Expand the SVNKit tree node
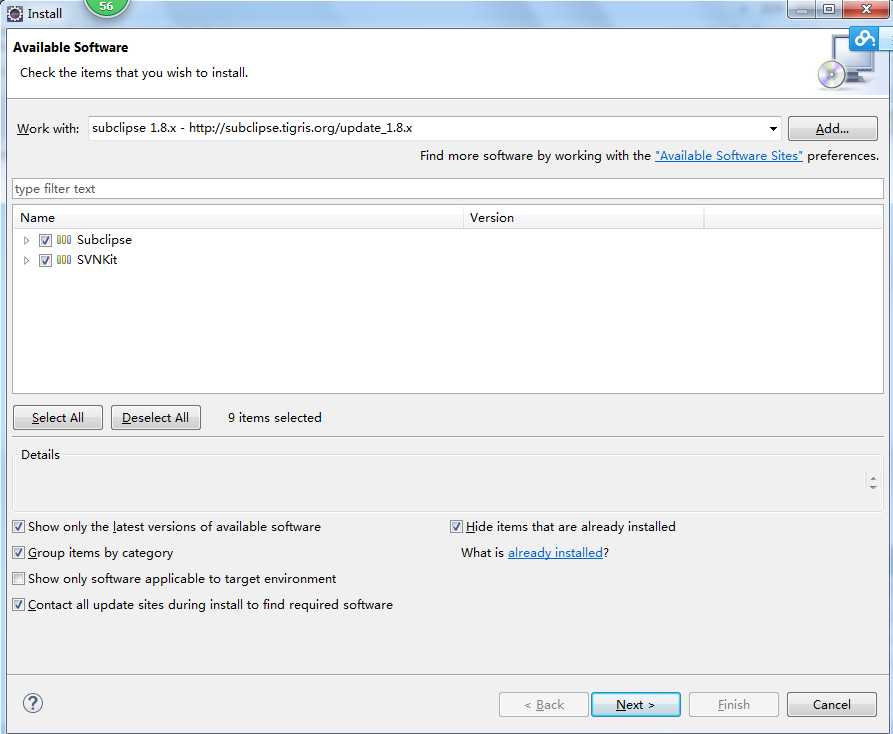The height and width of the screenshot is (734, 893). 26,260
